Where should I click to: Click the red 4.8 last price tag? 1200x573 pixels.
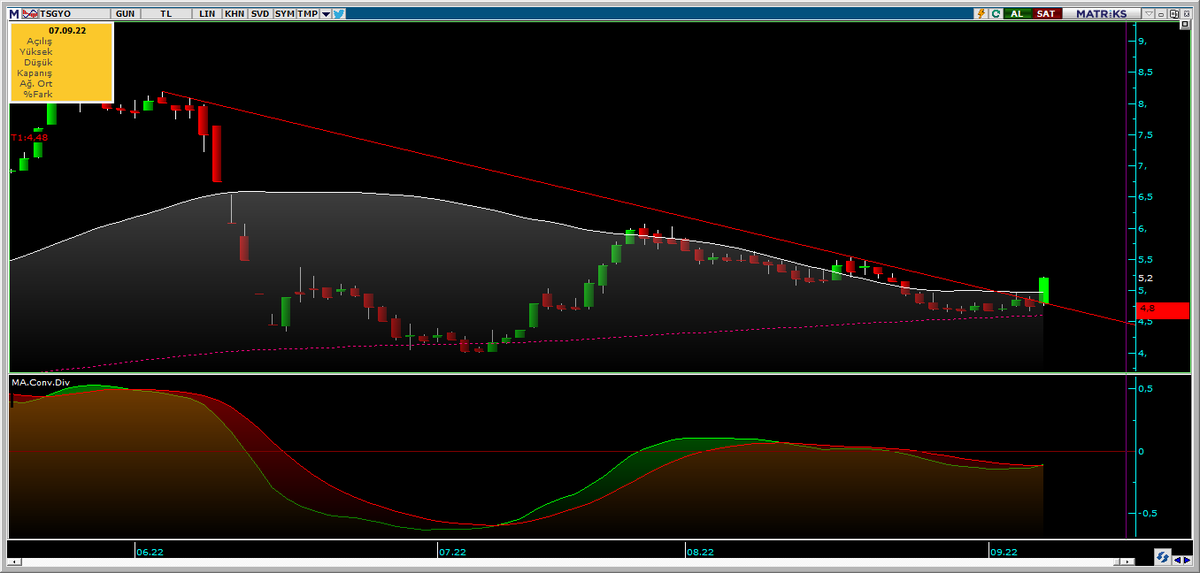point(1162,310)
